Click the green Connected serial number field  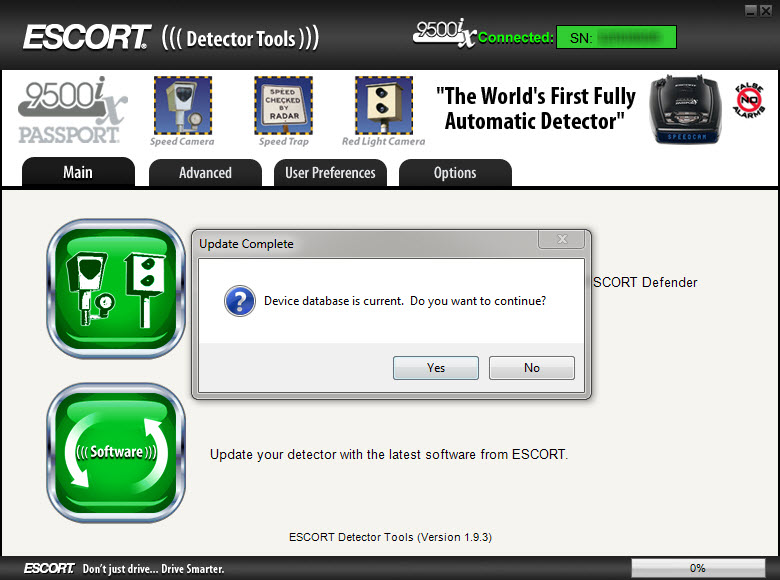pyautogui.click(x=616, y=38)
